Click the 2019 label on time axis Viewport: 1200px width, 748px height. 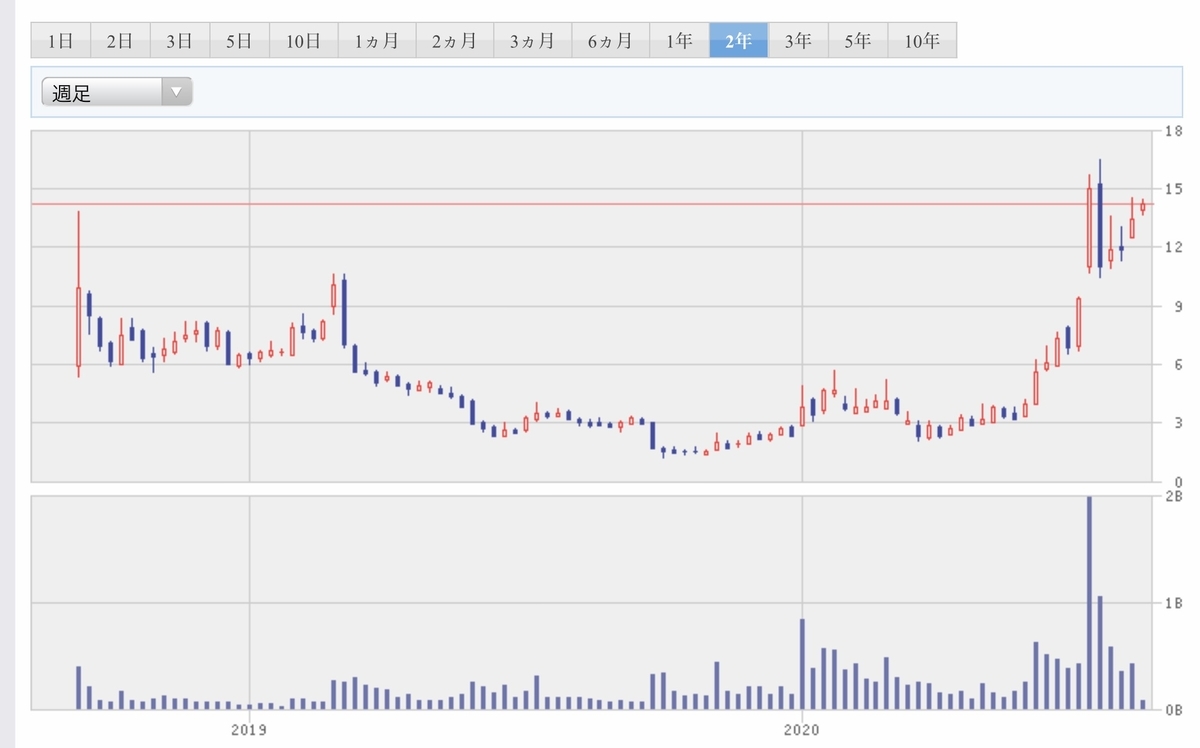click(249, 729)
